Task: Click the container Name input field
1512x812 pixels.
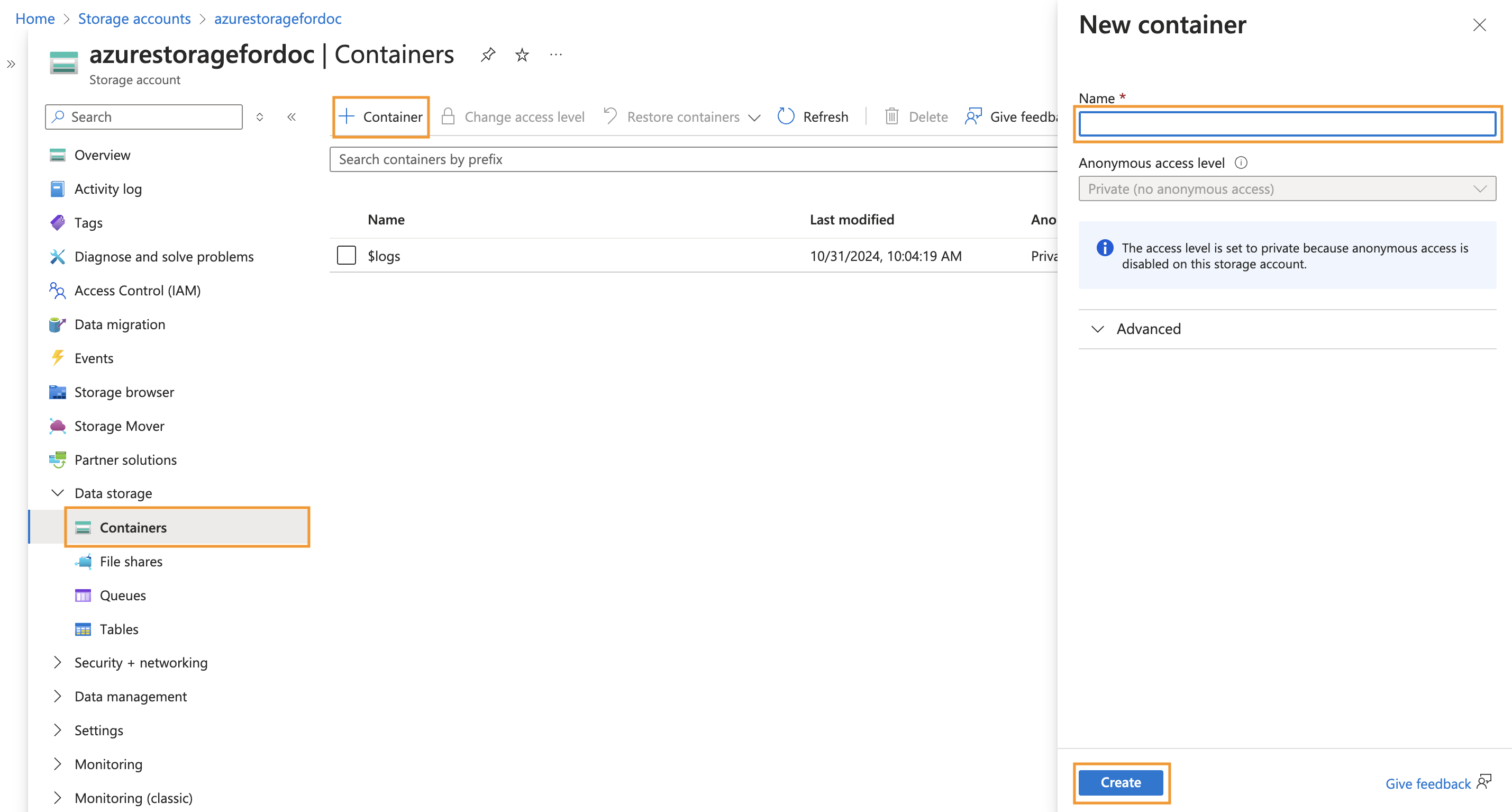Action: pyautogui.click(x=1287, y=124)
